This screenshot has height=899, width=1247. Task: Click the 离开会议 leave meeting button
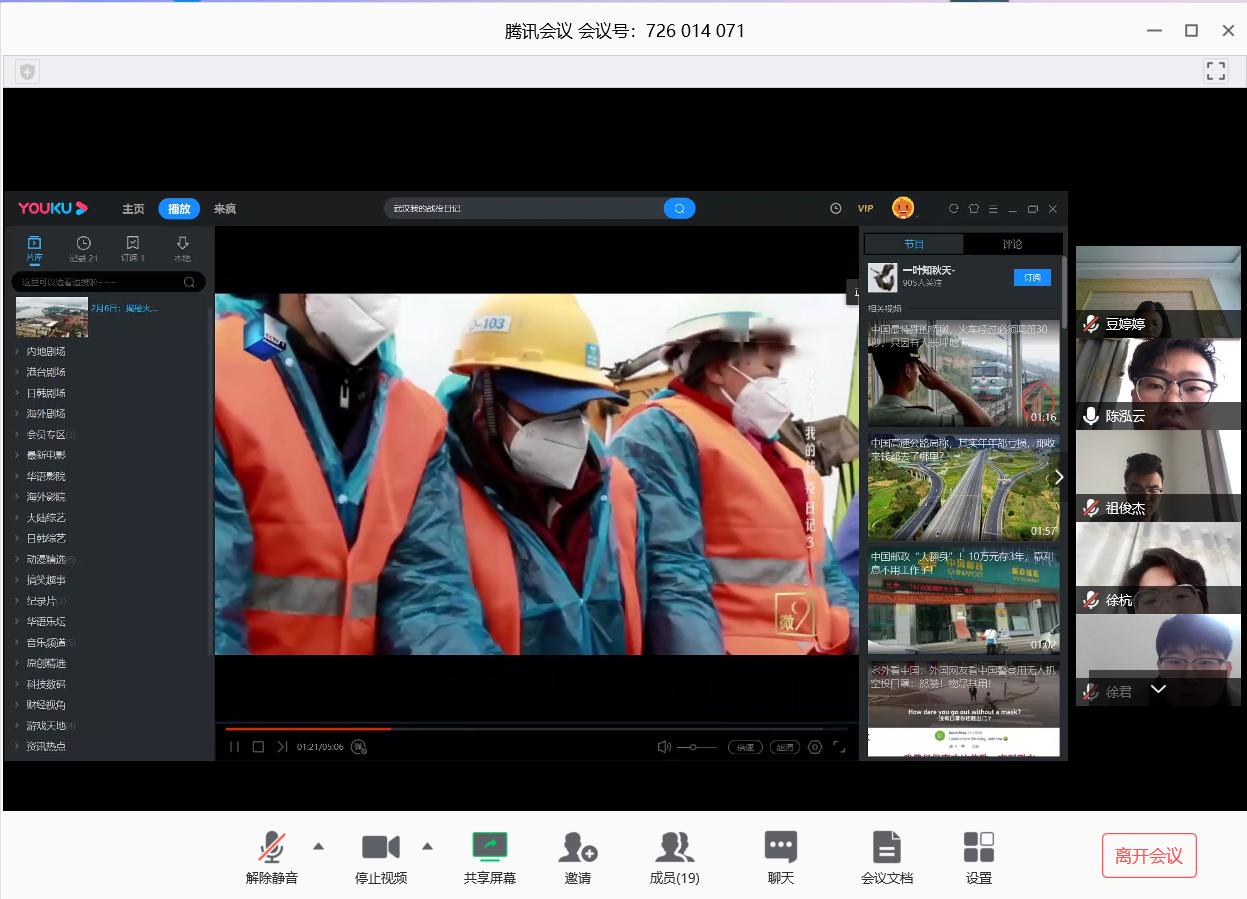pyautogui.click(x=1148, y=856)
